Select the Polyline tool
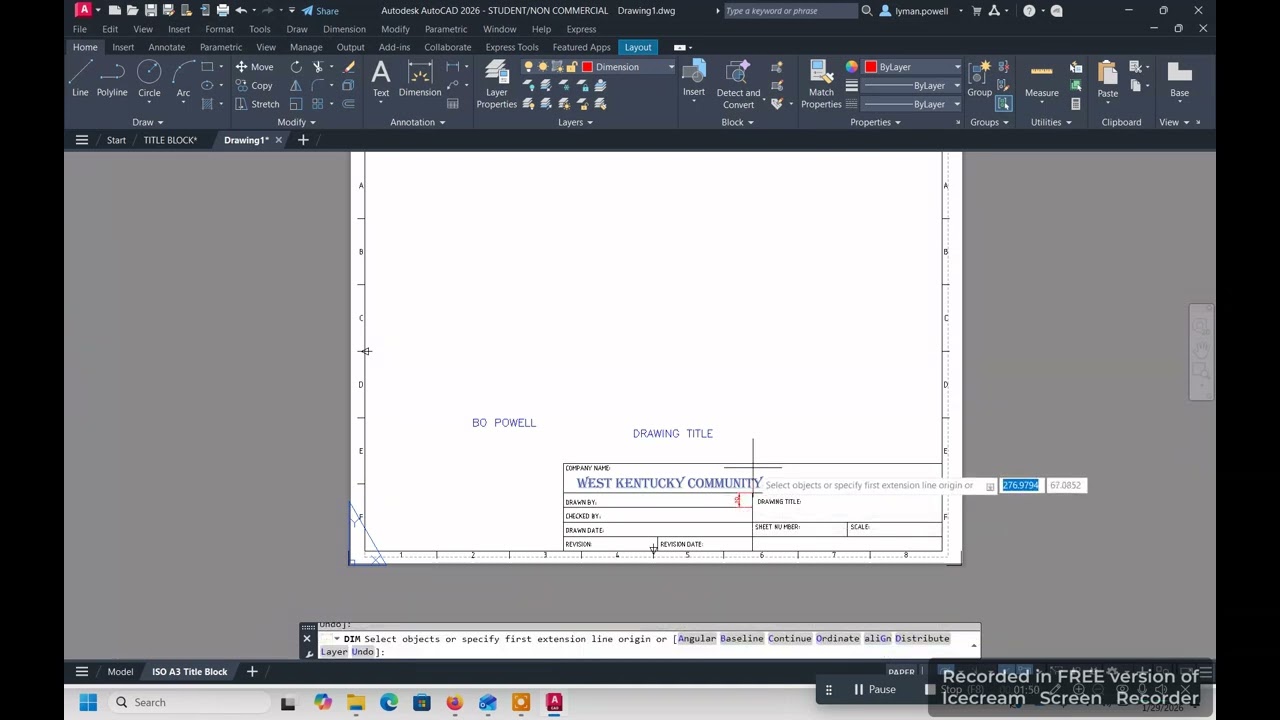Screen dimensions: 1280x720 pos(112,79)
